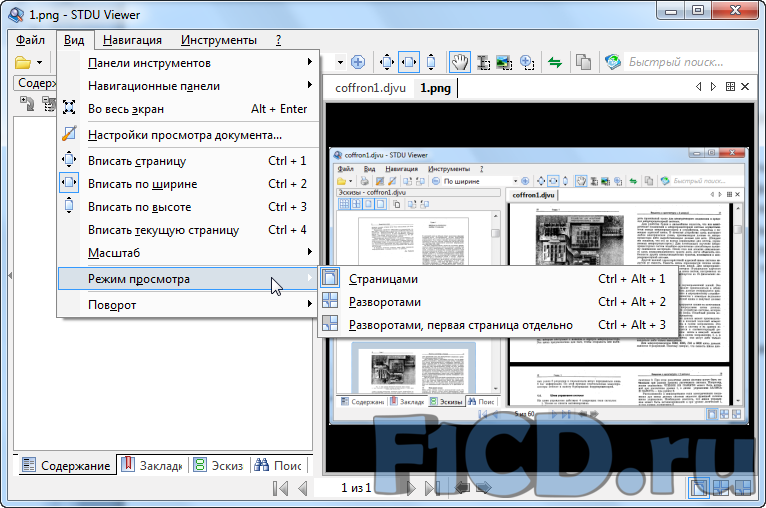766x508 pixels.
Task: Open the tab list grid icon
Action: pyautogui.click(x=730, y=86)
